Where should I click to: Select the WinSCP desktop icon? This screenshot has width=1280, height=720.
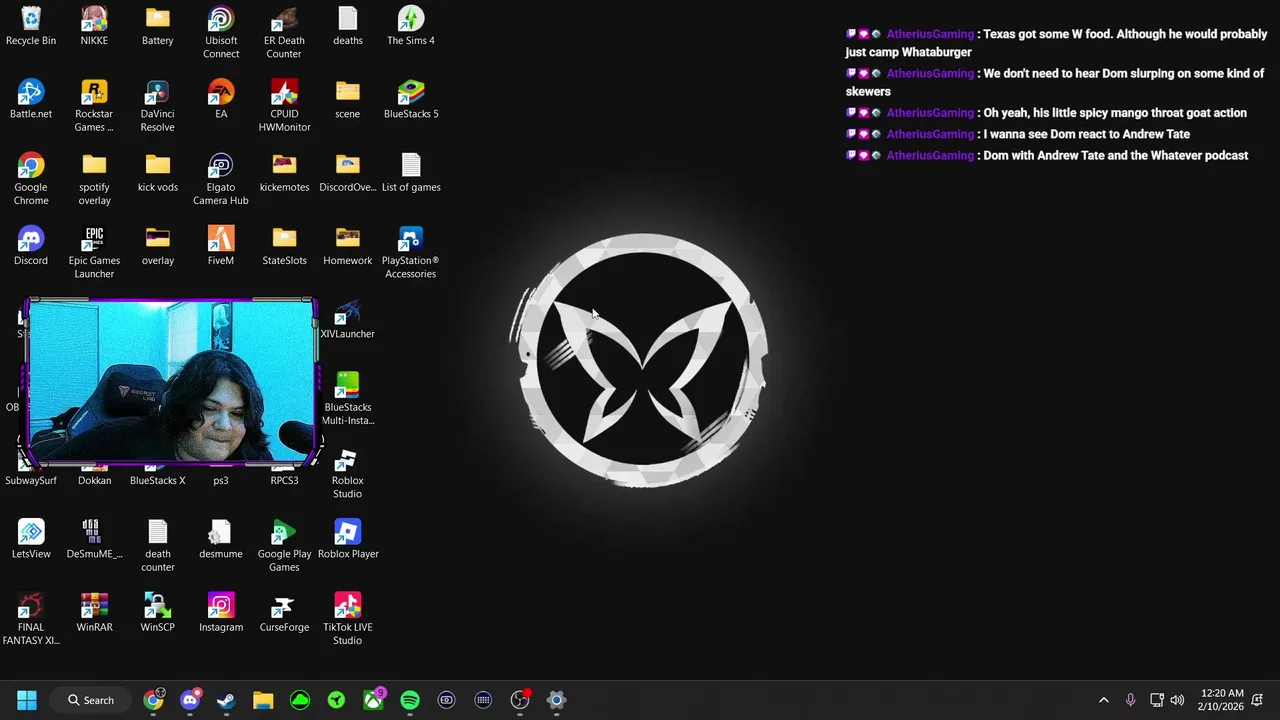point(157,612)
